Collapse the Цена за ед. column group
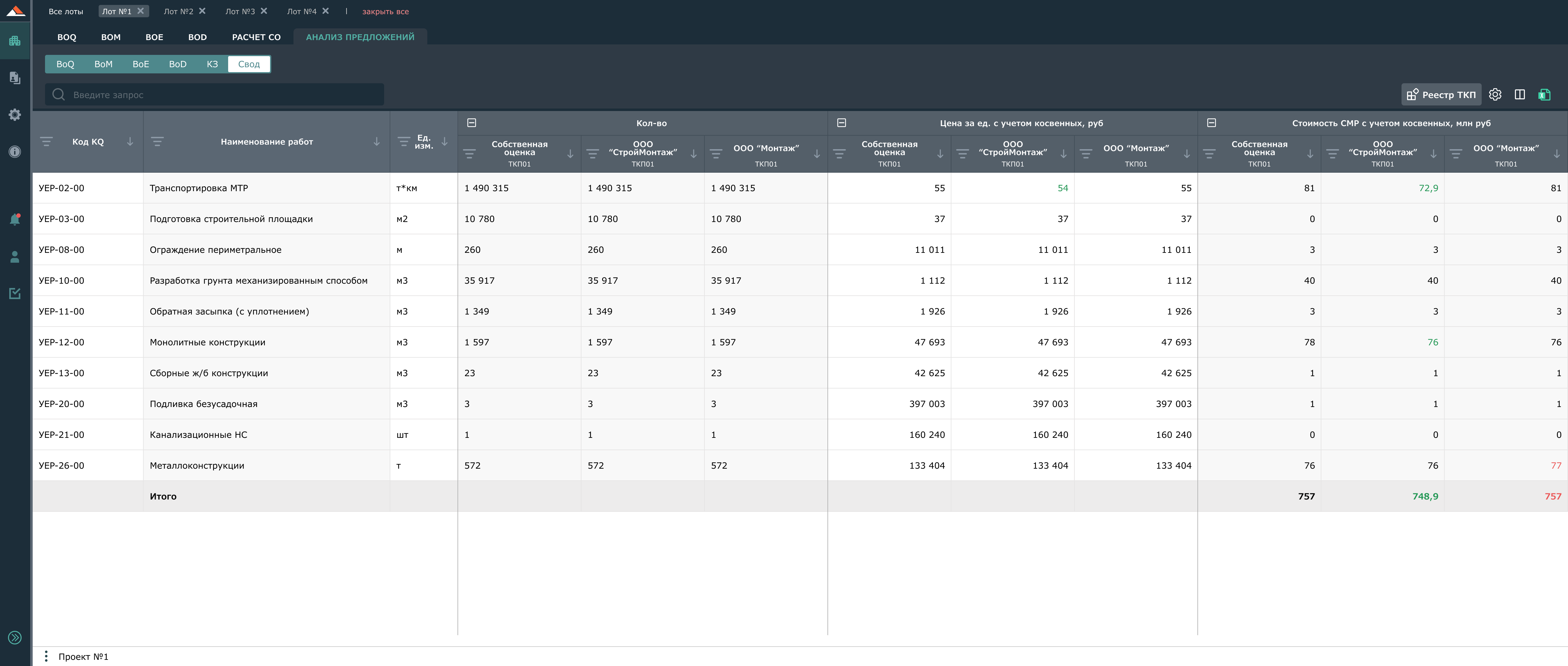Image resolution: width=1568 pixels, height=666 pixels. (841, 123)
